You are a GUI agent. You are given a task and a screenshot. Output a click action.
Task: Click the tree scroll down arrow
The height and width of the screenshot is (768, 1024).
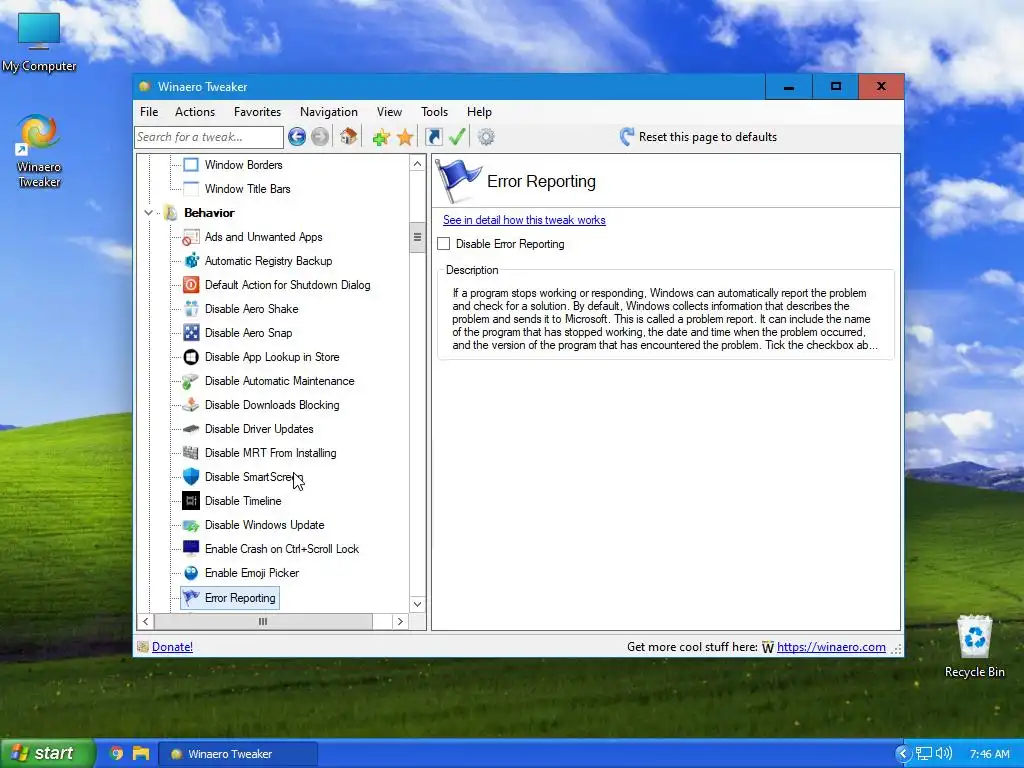click(x=417, y=604)
